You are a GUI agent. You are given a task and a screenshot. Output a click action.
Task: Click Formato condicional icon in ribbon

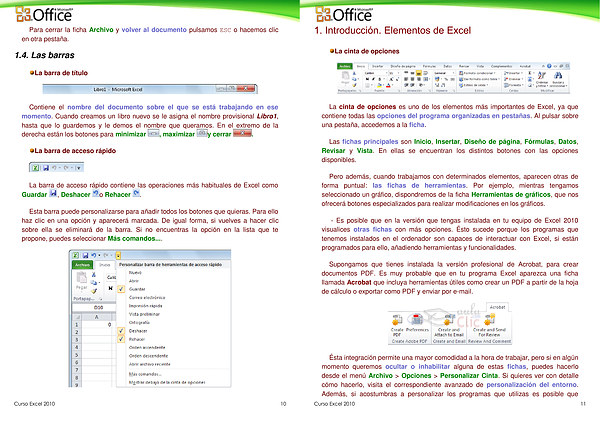pyautogui.click(x=461, y=73)
